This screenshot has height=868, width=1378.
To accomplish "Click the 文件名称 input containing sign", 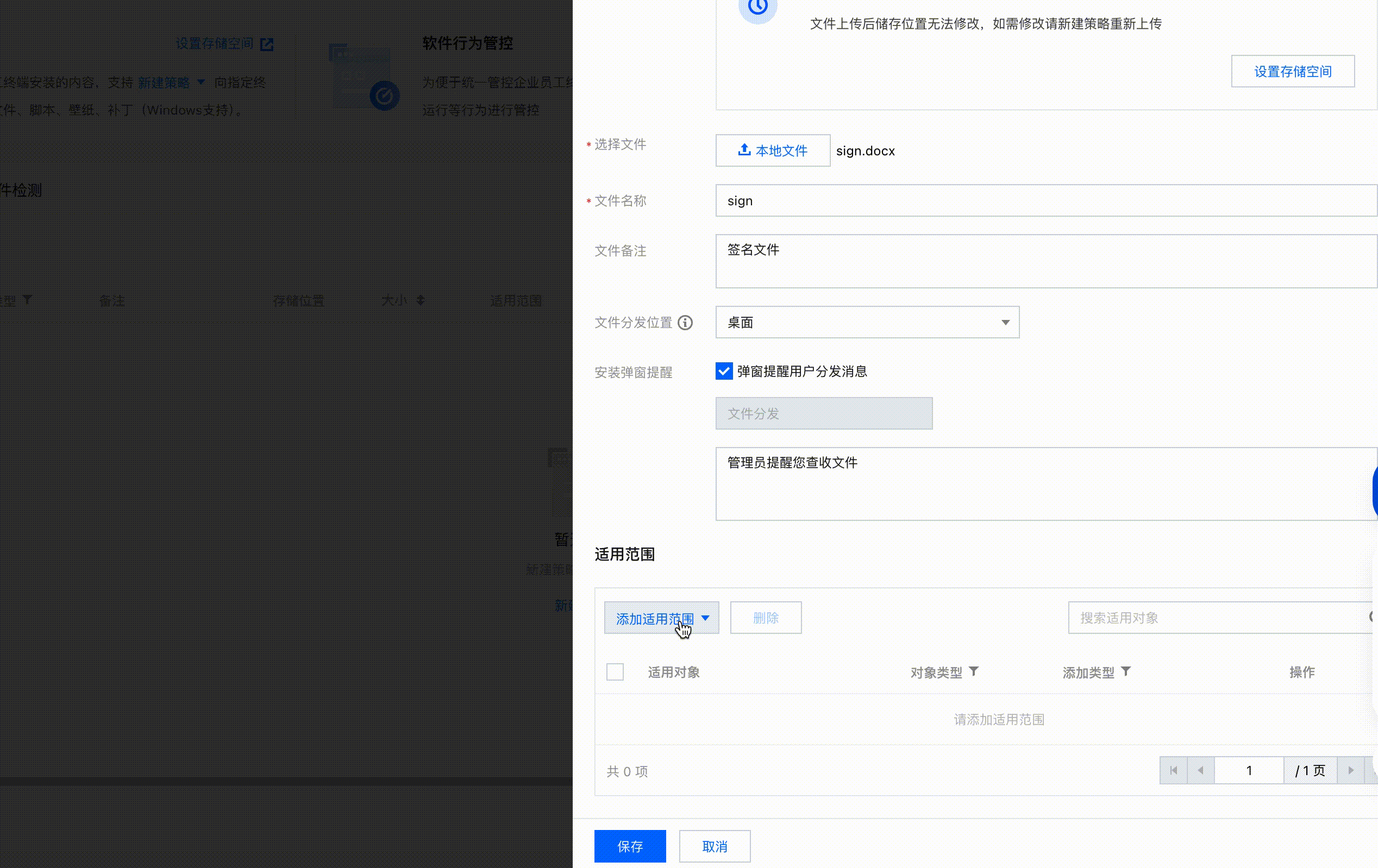I will (x=1045, y=201).
